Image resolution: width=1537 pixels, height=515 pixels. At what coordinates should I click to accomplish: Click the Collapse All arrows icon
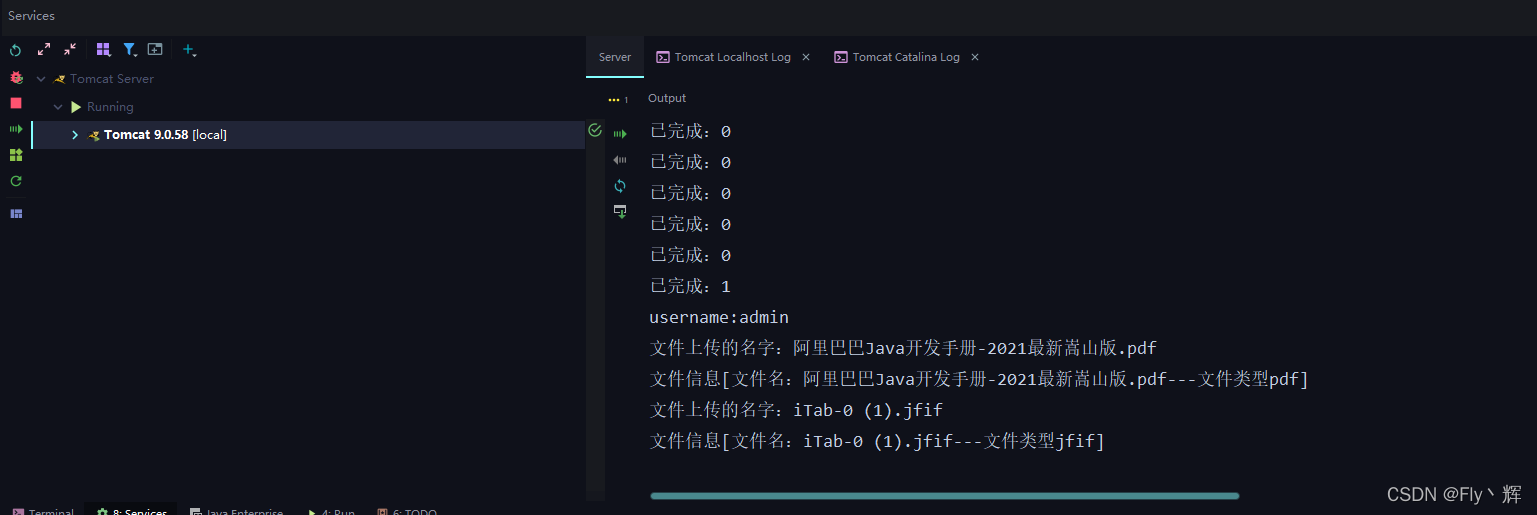point(70,49)
